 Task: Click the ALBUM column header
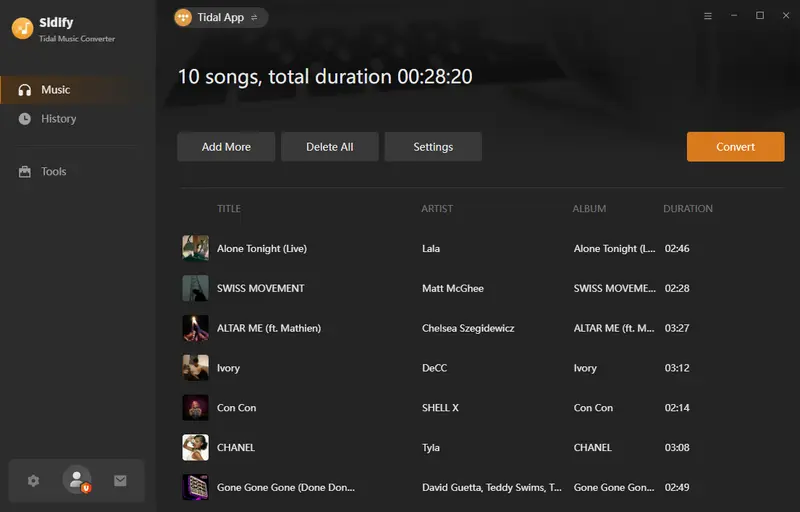589,209
